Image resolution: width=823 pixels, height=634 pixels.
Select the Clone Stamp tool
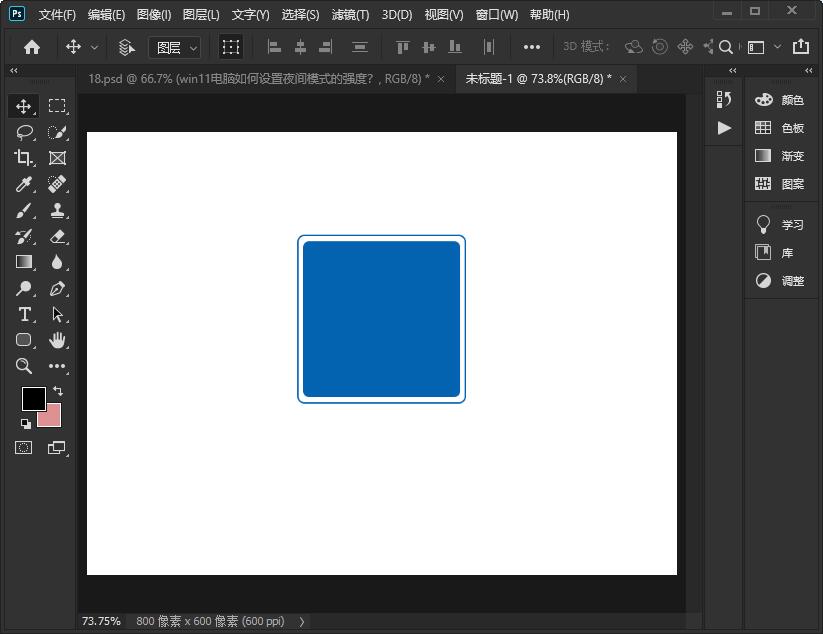pos(58,210)
